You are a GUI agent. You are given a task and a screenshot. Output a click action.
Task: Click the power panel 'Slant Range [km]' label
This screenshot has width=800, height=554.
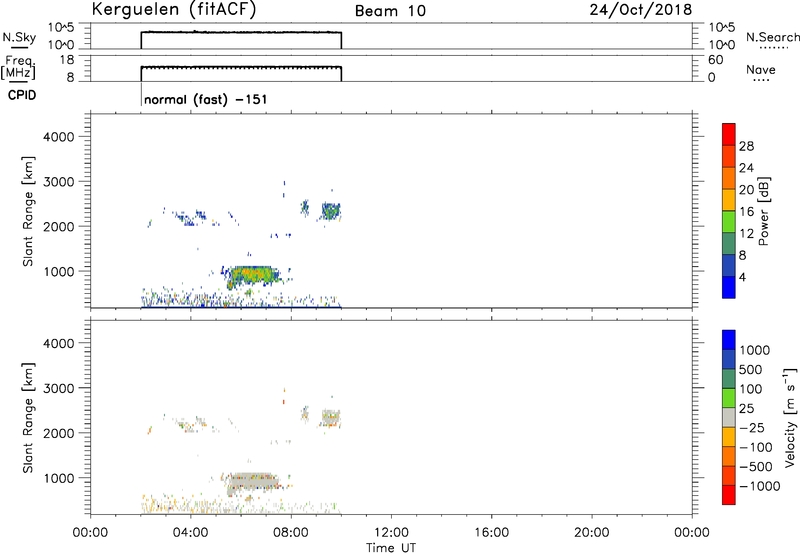pyautogui.click(x=28, y=211)
